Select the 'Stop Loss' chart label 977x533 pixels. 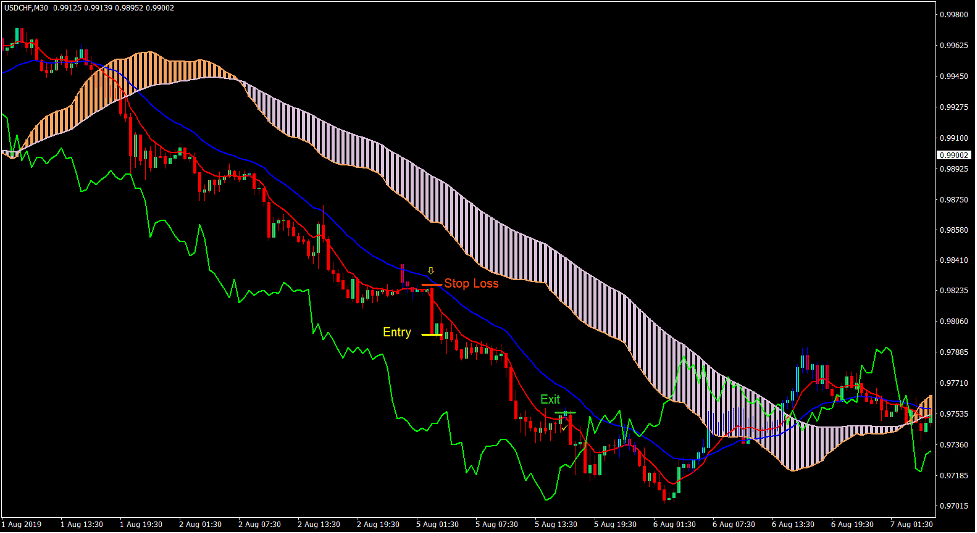pyautogui.click(x=471, y=284)
